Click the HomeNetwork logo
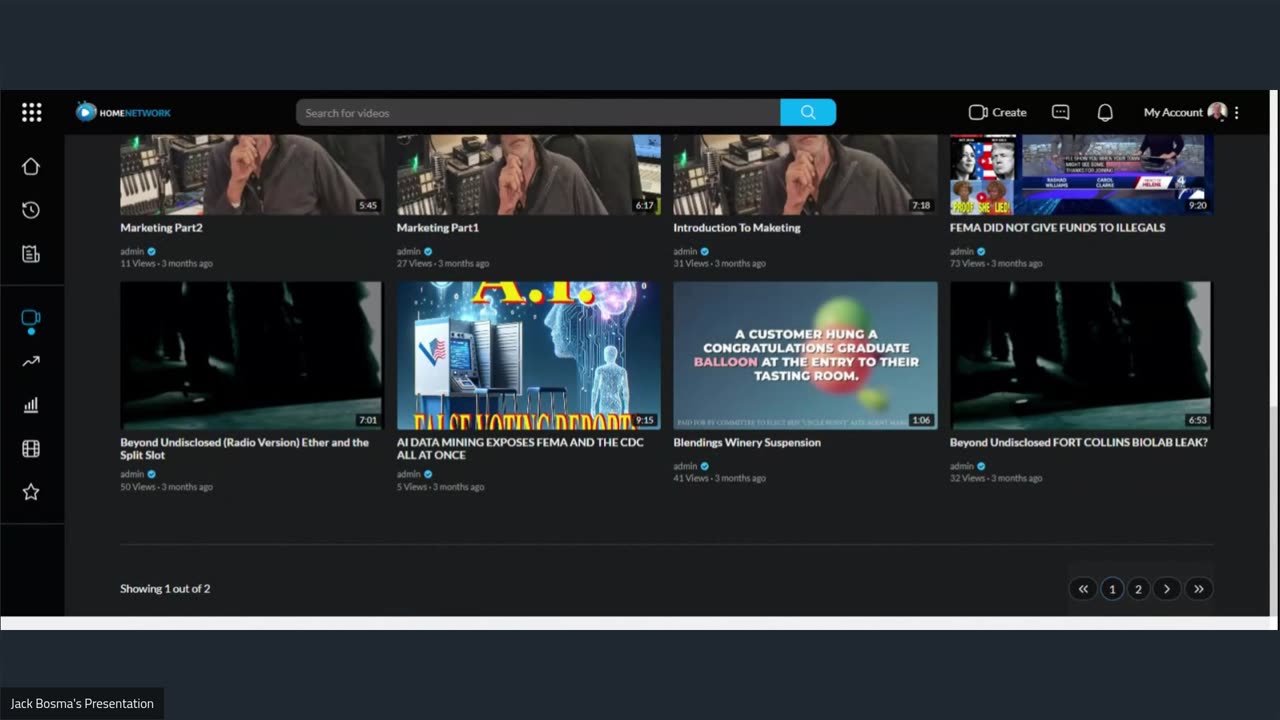 coord(124,112)
